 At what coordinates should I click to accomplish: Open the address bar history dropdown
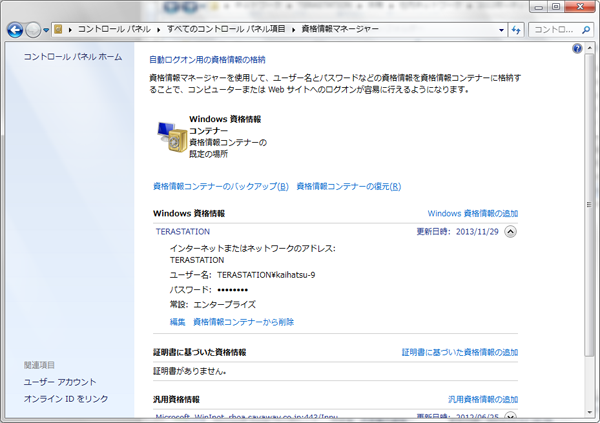tap(501, 30)
